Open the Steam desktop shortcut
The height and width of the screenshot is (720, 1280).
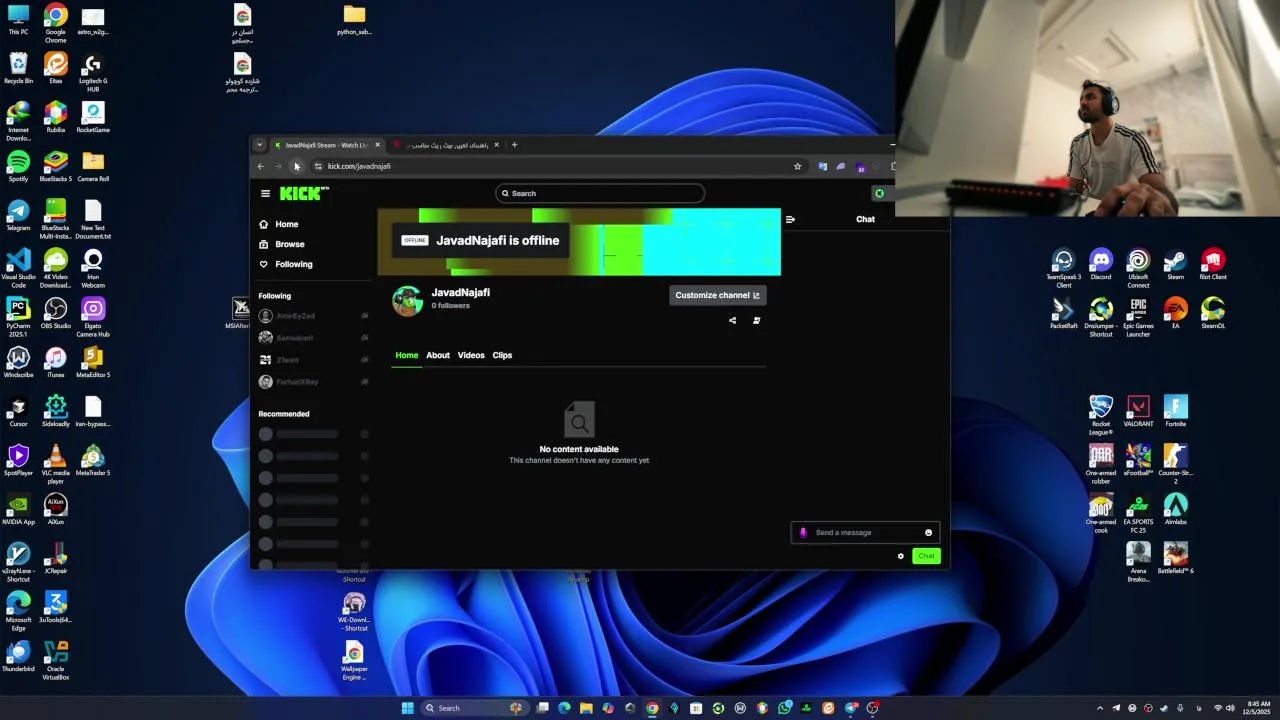point(1175,265)
